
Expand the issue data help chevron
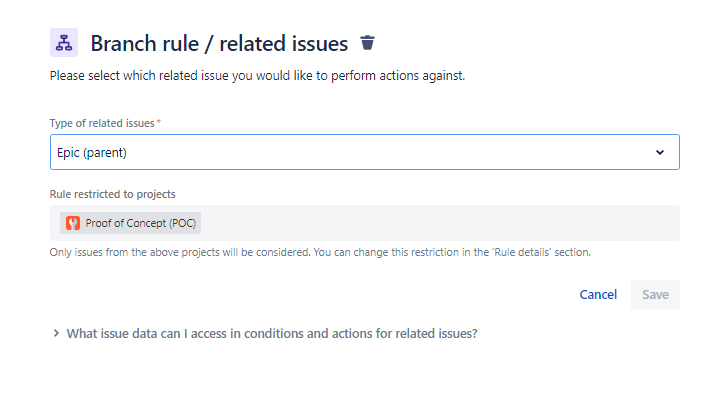pos(56,333)
